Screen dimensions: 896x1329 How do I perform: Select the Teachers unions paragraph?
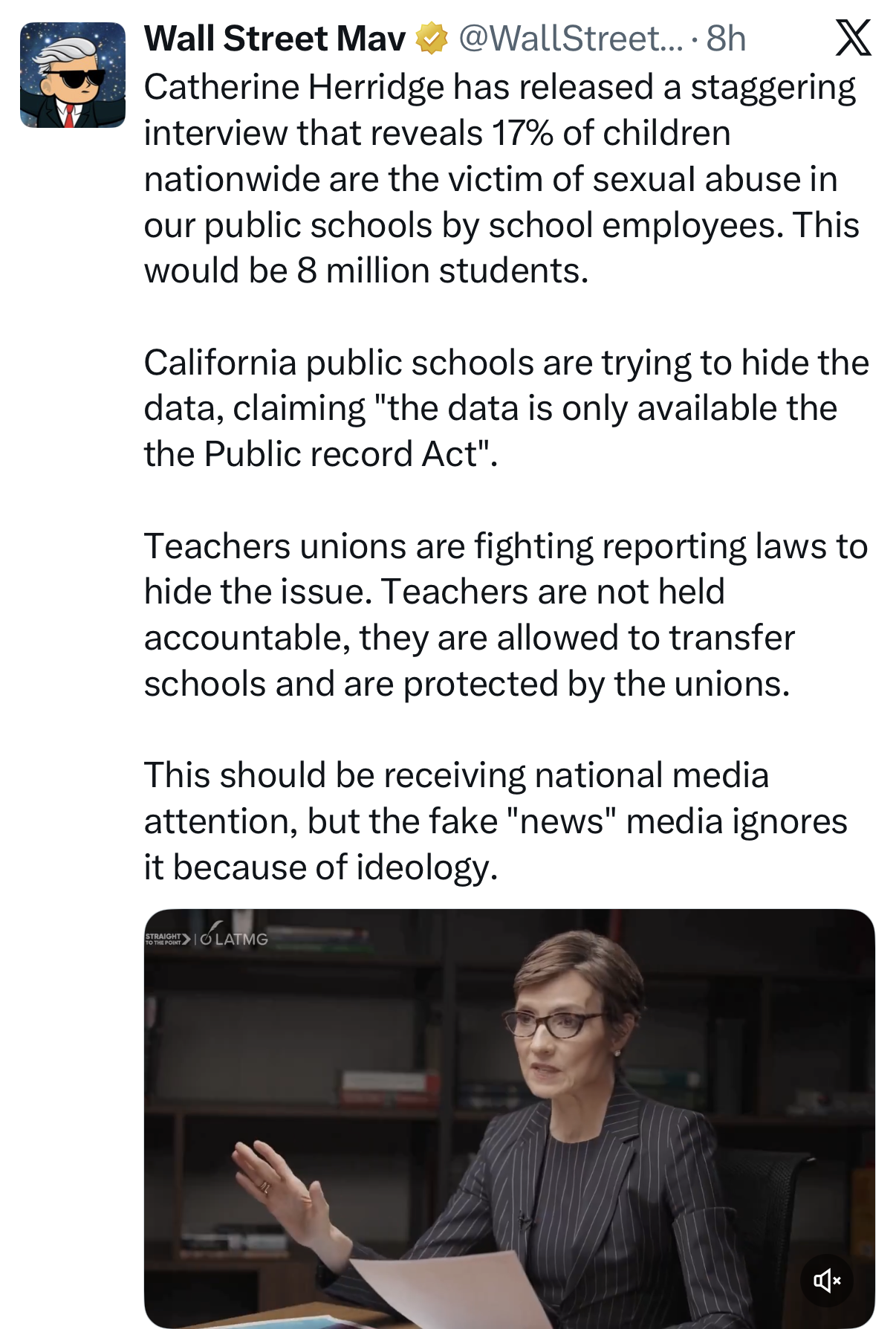coord(505,615)
